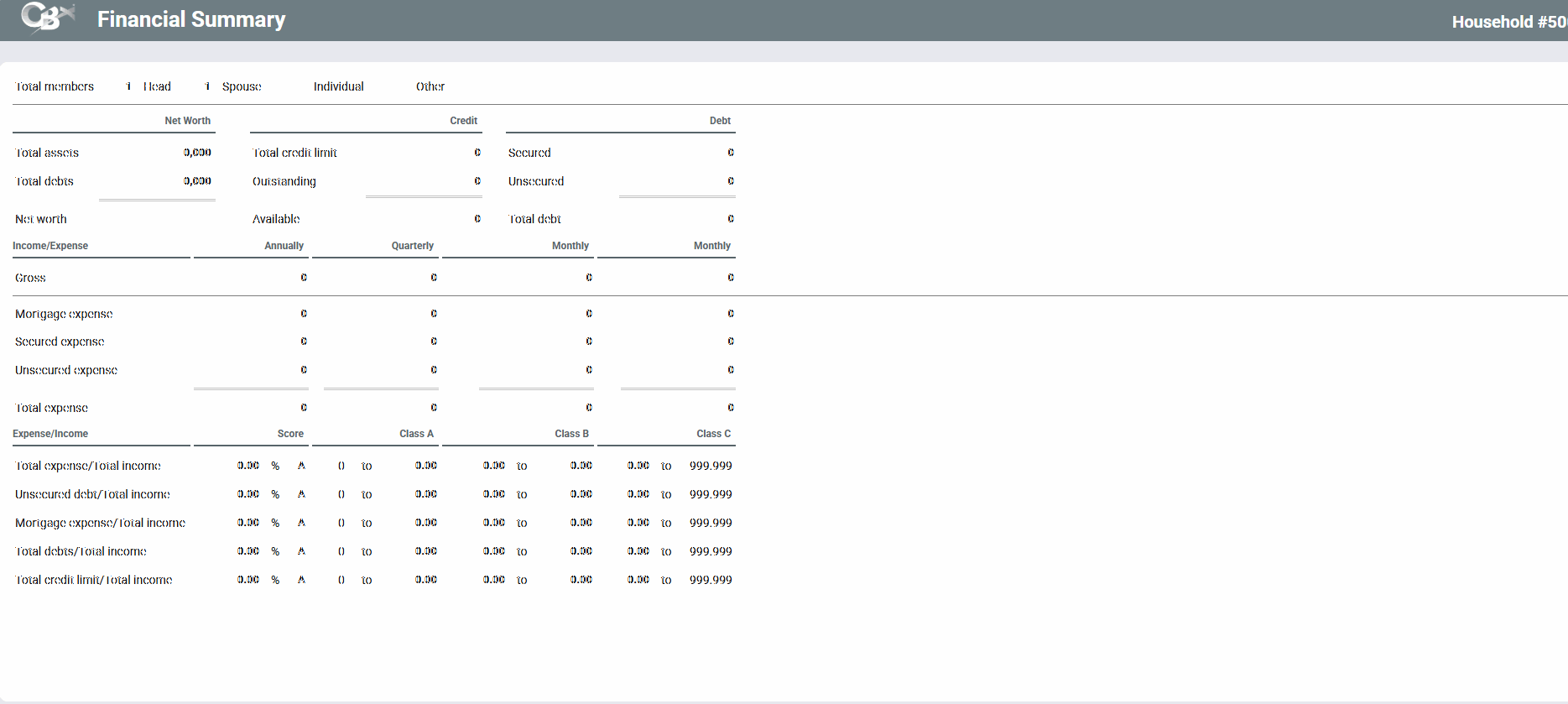Select the Total assets value field
The image size is (1568, 704).
[197, 153]
